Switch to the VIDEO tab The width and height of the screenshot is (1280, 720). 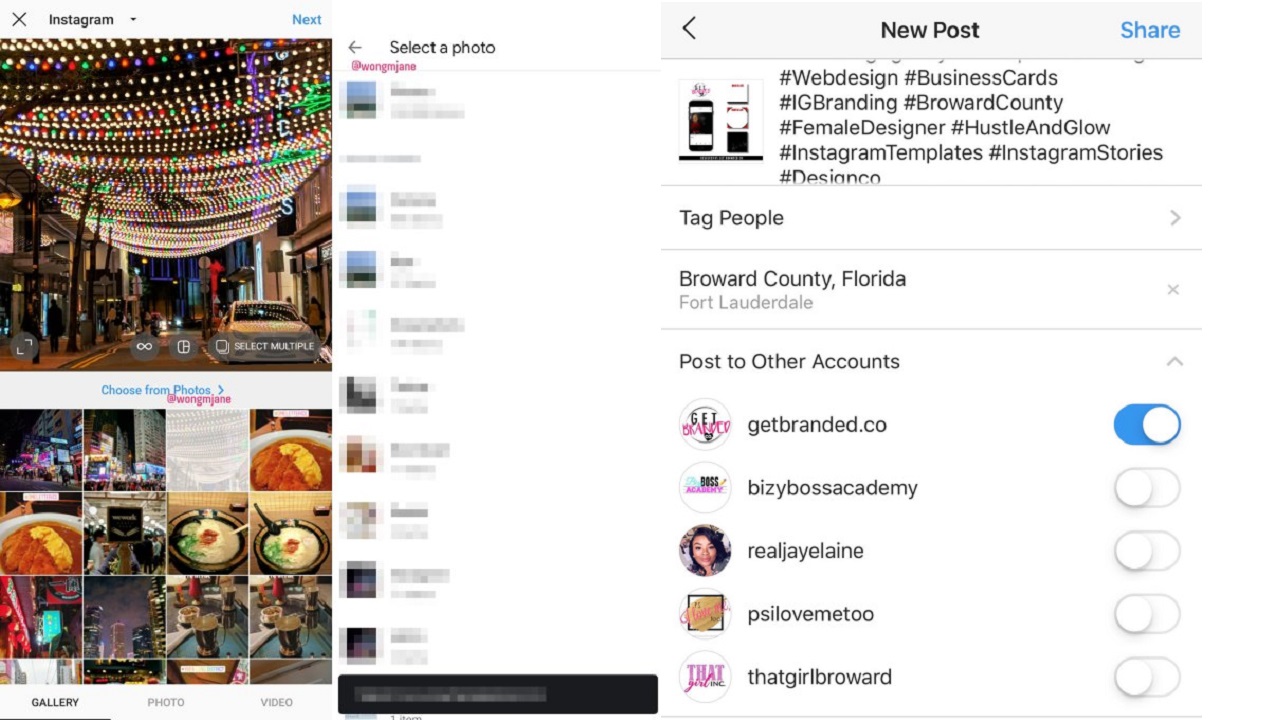click(x=277, y=702)
